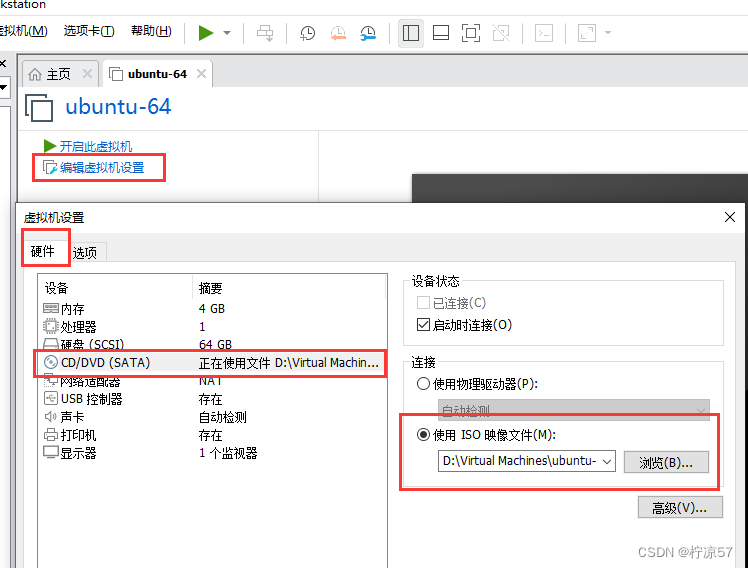Image resolution: width=748 pixels, height=568 pixels.
Task: Select the 处理器 device row
Action: coord(212,327)
